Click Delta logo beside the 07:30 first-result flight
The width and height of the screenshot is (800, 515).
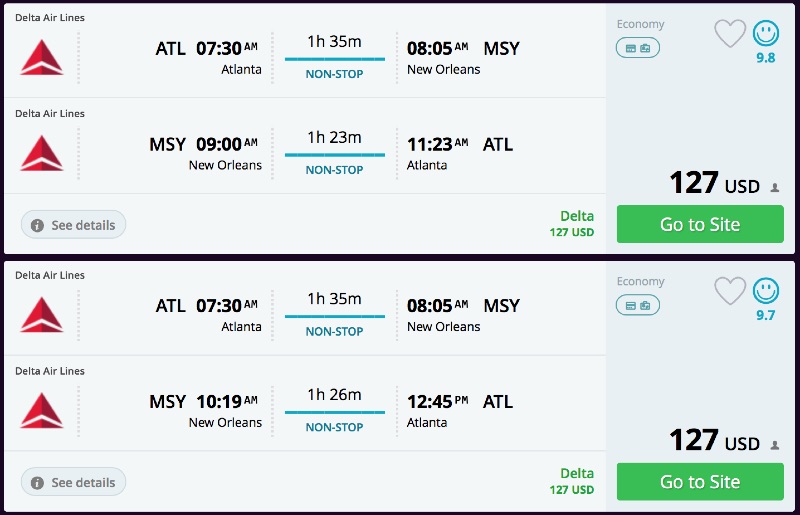coord(42,58)
